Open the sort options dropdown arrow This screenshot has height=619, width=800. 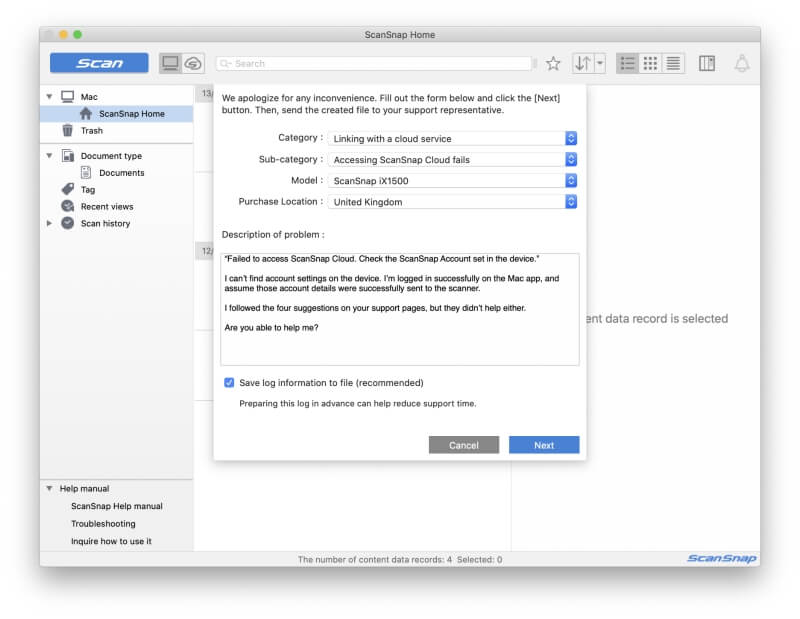point(600,63)
